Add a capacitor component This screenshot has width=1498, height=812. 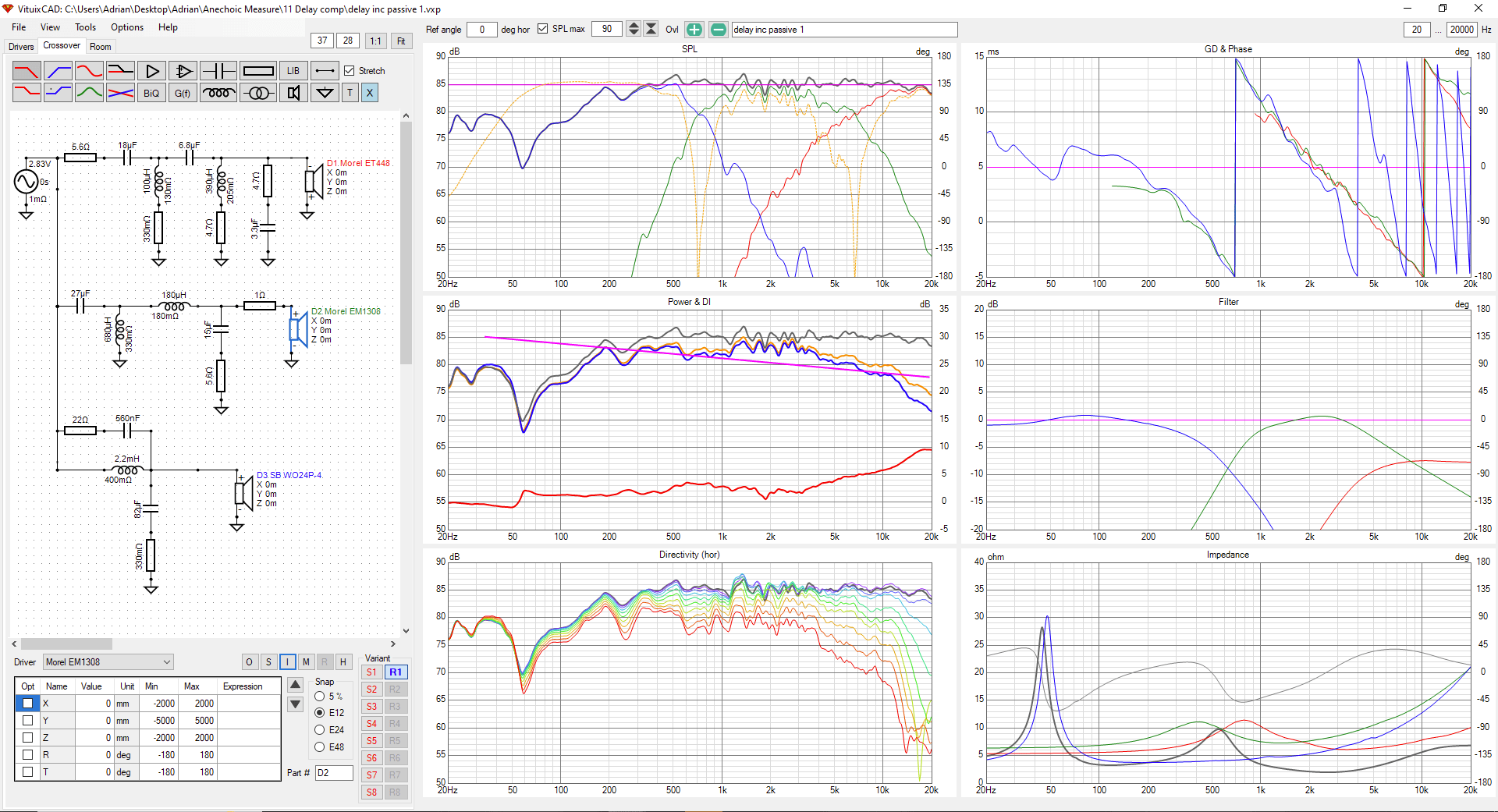[x=218, y=71]
